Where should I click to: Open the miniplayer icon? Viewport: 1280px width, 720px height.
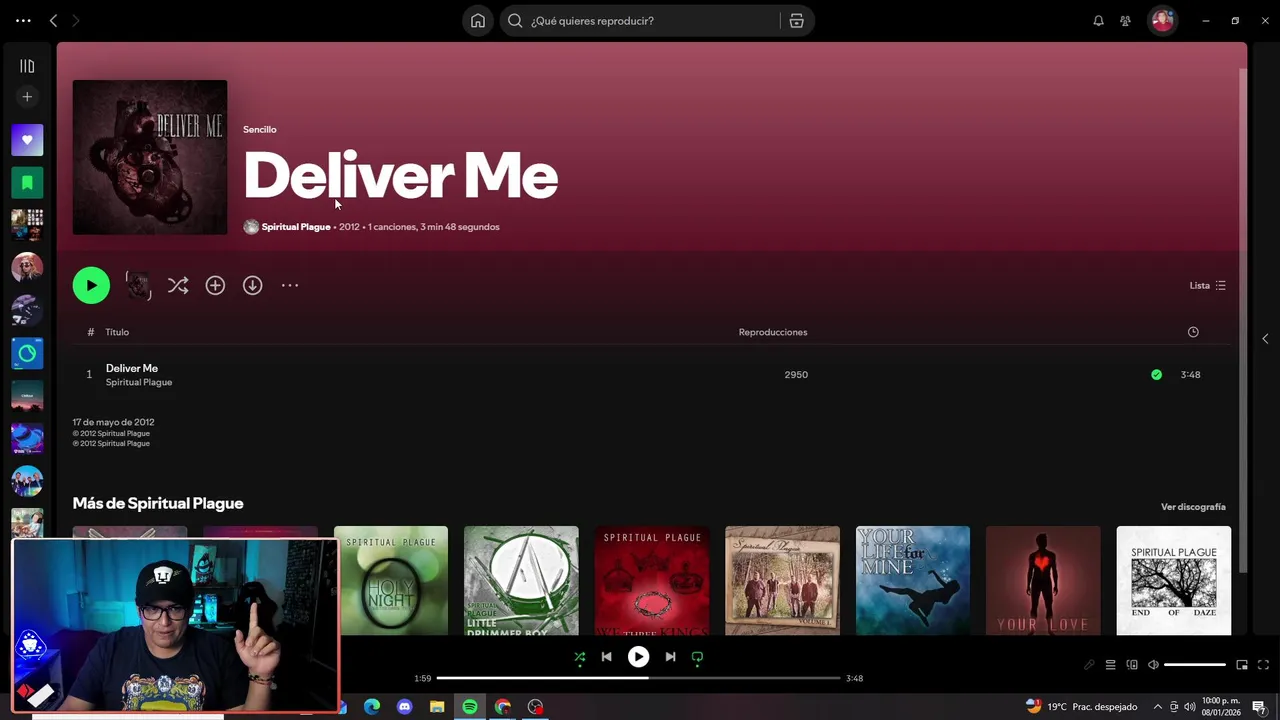[x=1242, y=665]
